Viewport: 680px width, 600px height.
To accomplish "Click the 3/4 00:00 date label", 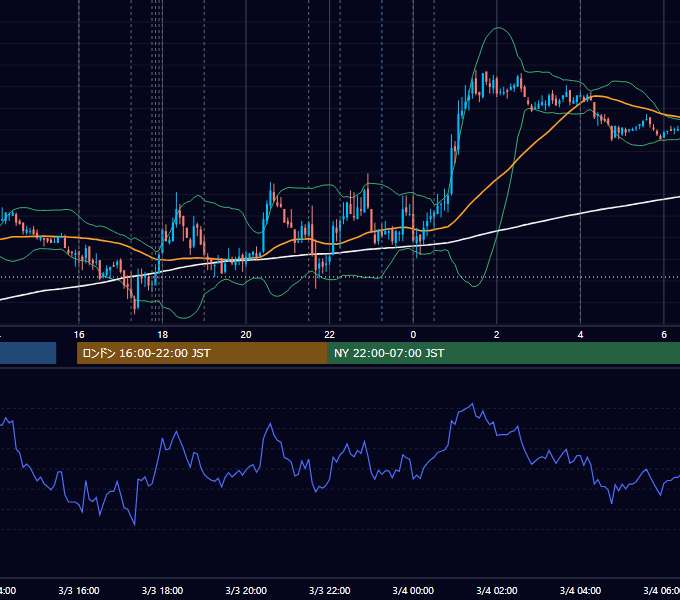I will click(413, 590).
